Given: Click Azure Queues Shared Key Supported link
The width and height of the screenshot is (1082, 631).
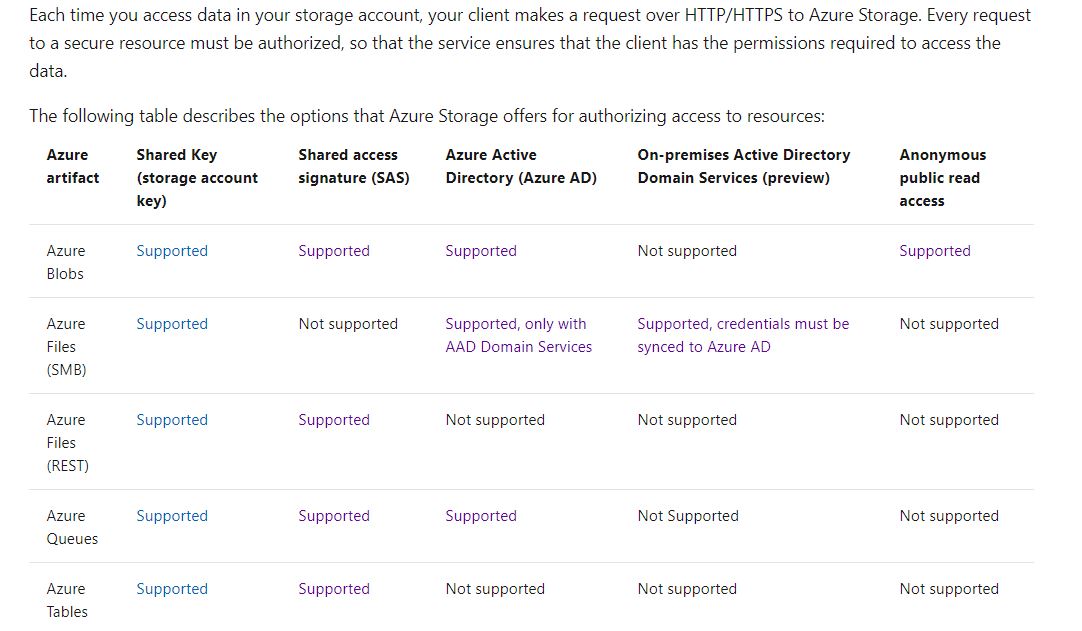Looking at the screenshot, I should (172, 516).
